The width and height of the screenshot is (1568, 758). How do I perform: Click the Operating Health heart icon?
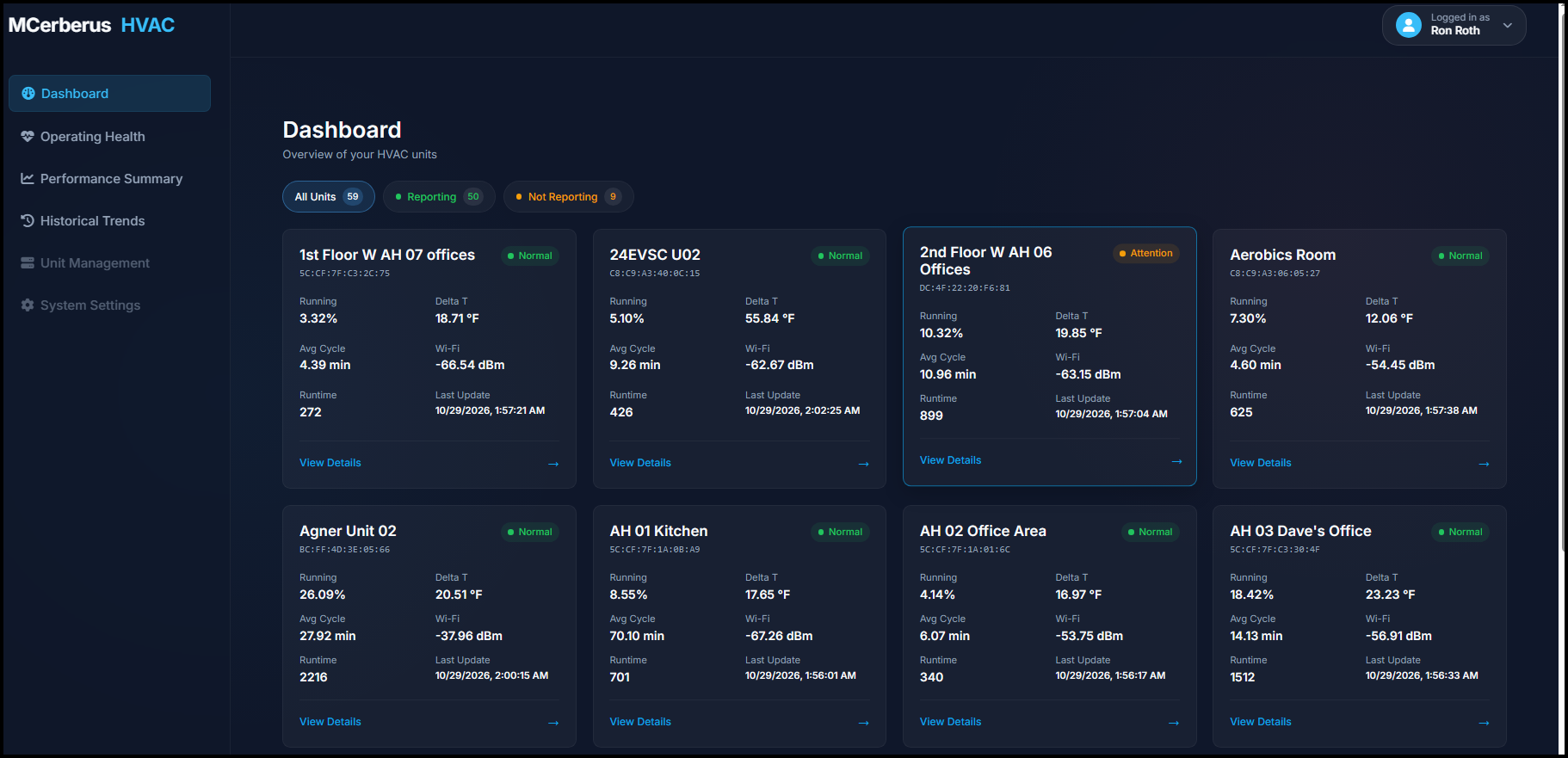(x=28, y=137)
